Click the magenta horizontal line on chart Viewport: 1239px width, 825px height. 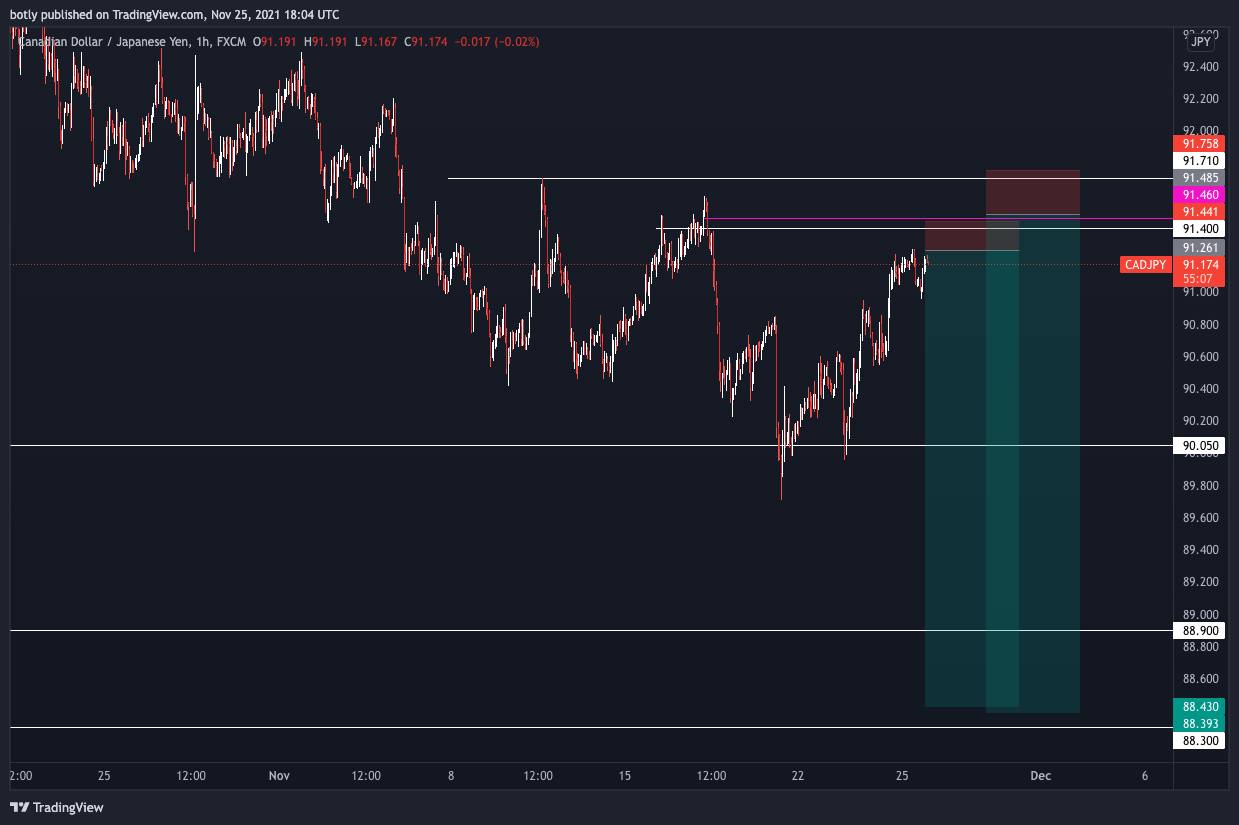click(x=938, y=218)
